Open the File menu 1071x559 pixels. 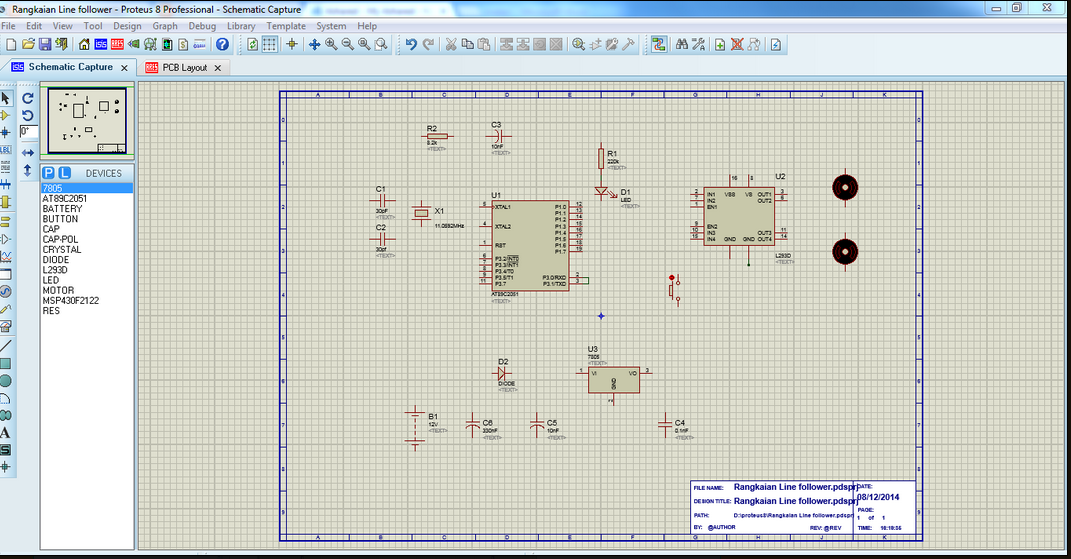point(8,26)
